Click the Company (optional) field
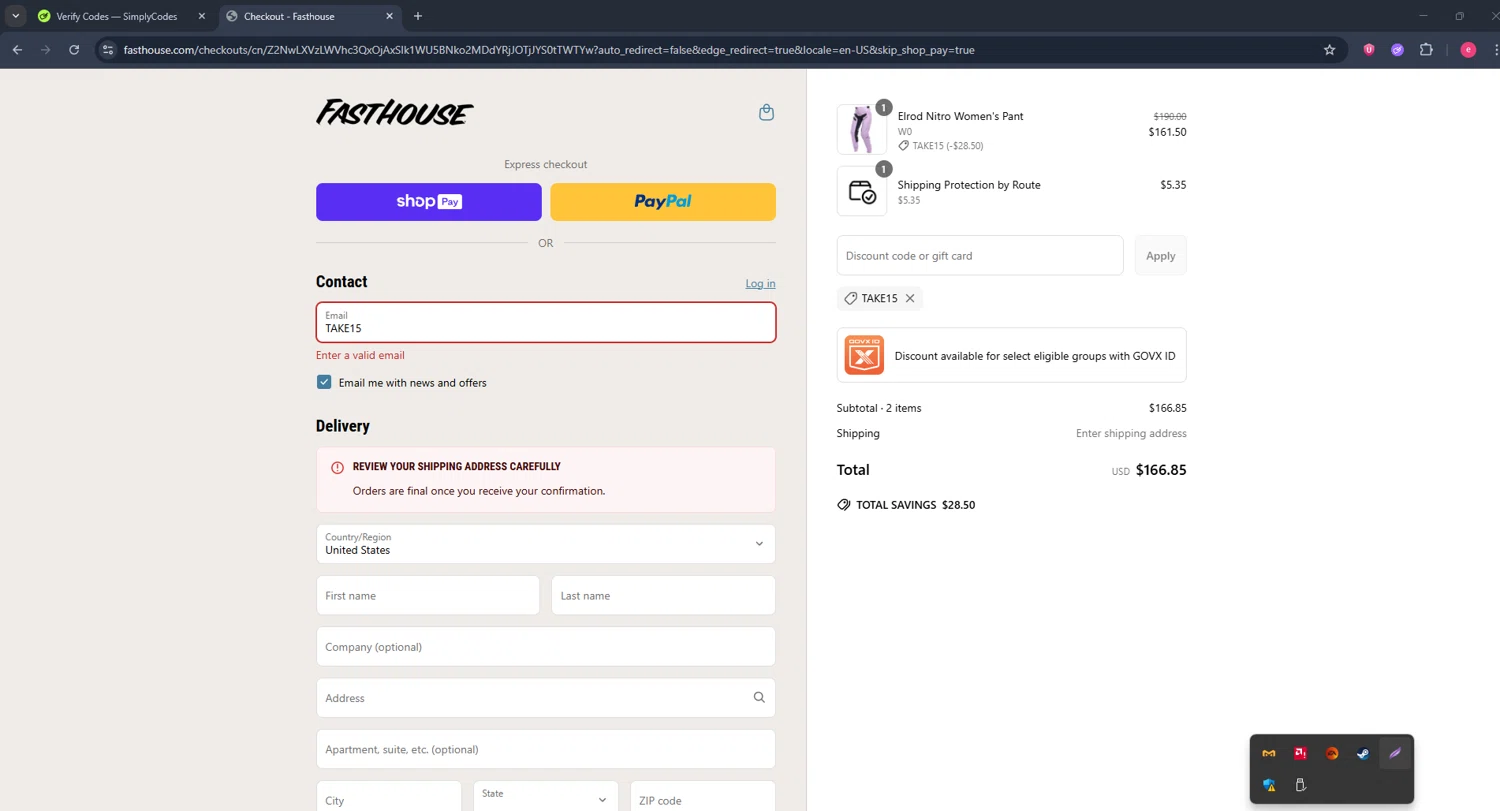The image size is (1500, 811). 546,647
